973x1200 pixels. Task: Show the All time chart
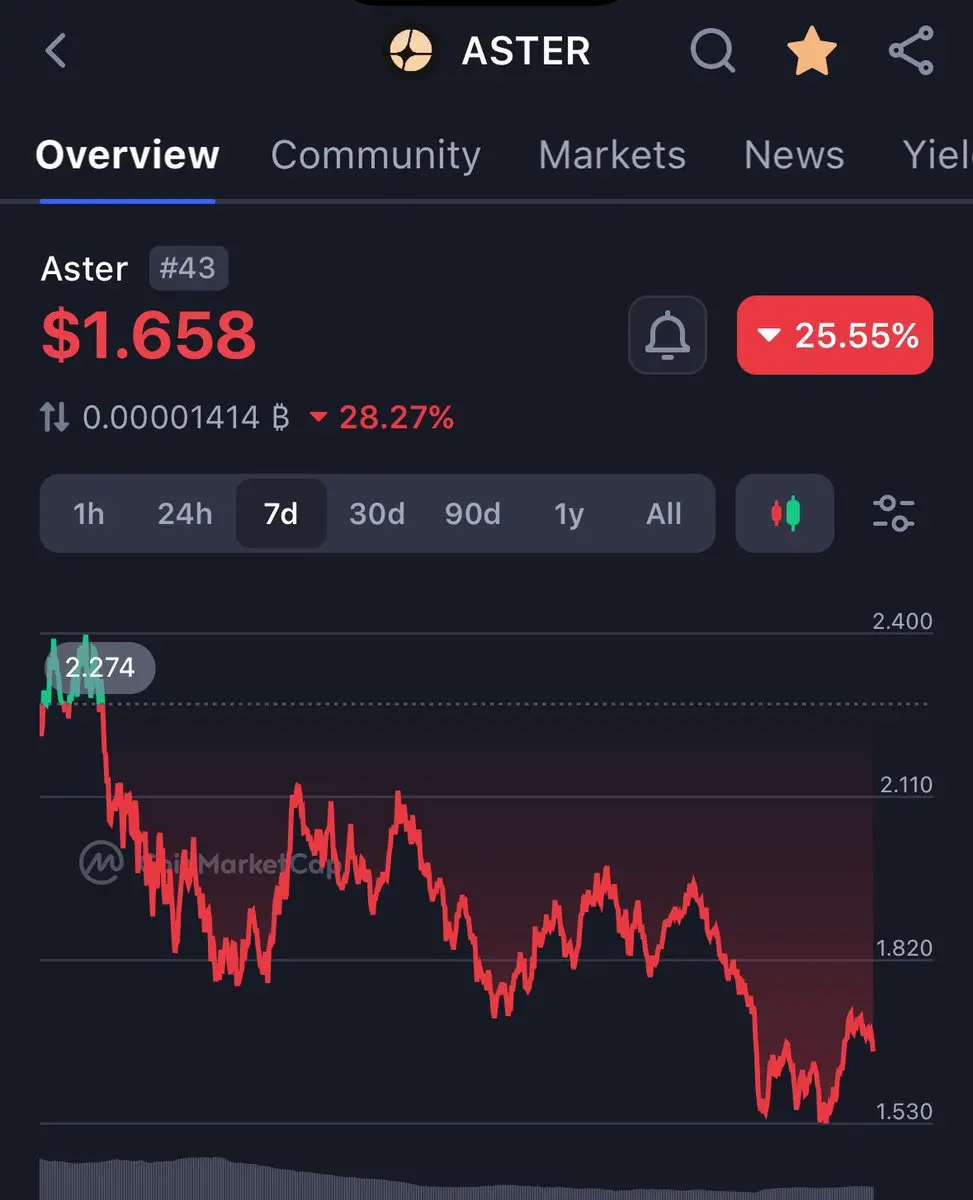tap(664, 514)
